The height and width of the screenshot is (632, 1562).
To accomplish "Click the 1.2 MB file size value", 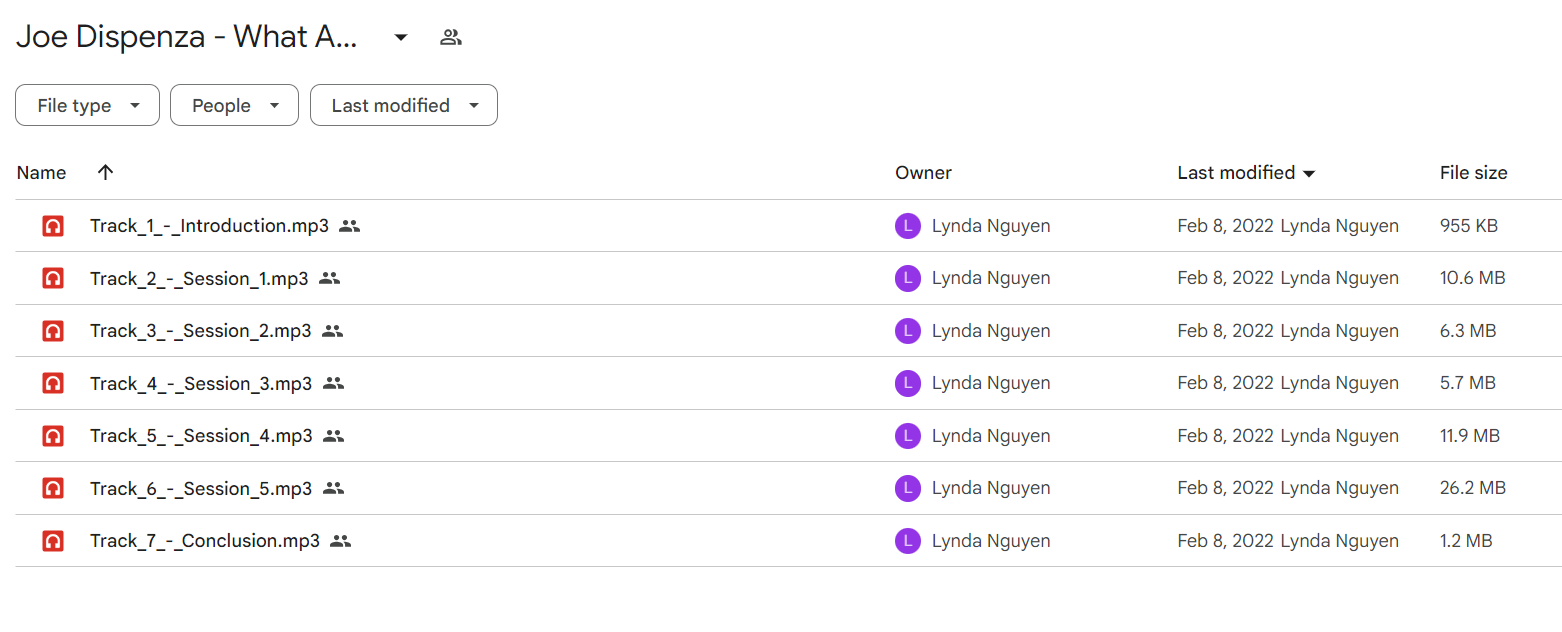I will tap(1466, 541).
